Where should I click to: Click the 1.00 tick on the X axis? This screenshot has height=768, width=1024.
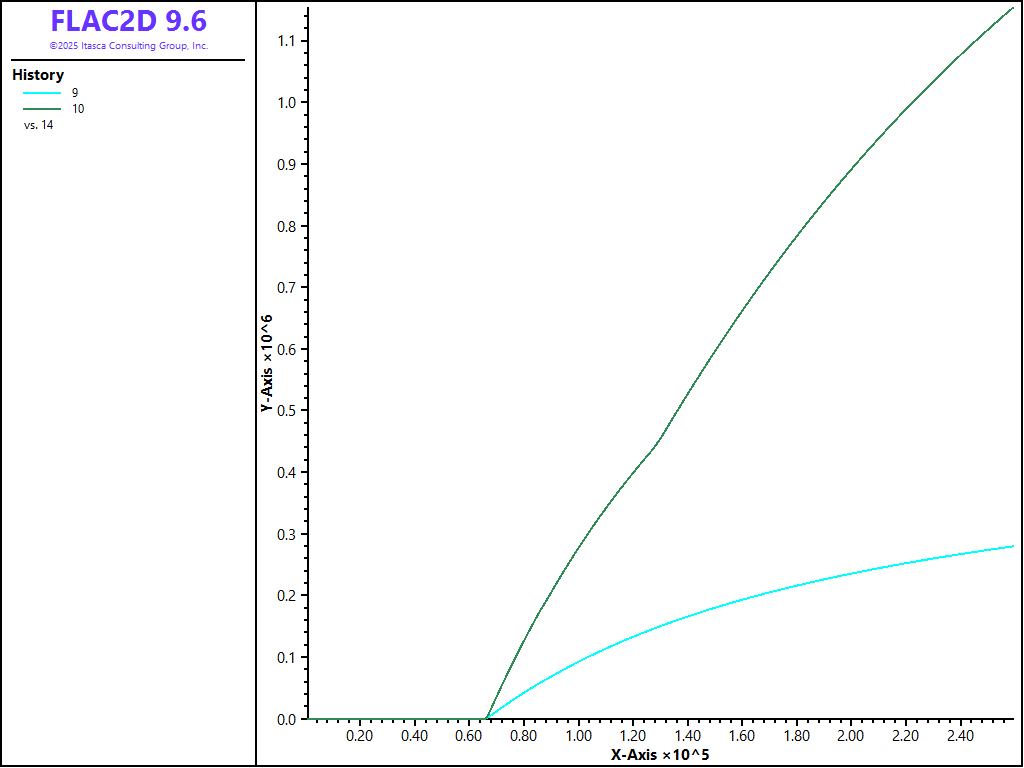577,736
